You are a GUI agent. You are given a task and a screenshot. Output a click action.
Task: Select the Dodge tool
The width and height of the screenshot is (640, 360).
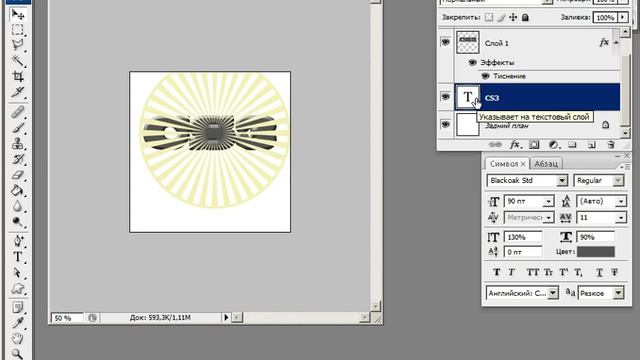click(18, 221)
